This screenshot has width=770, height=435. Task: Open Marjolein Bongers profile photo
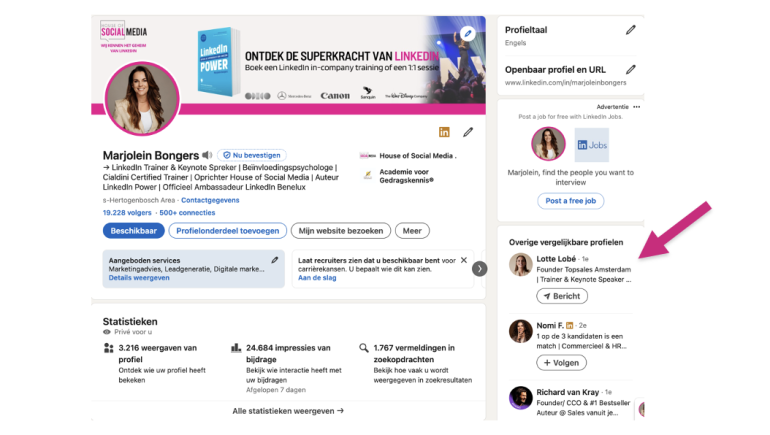pos(142,99)
